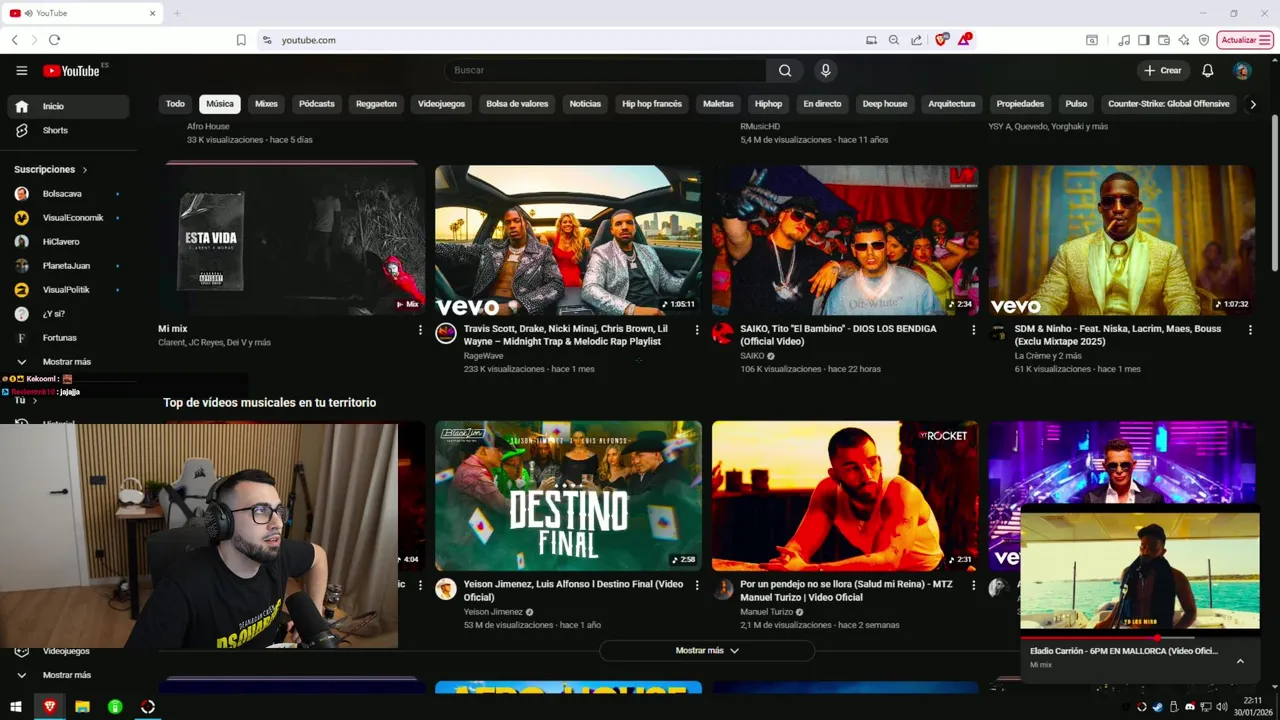Click the YouTube logo
This screenshot has width=1280, height=720.
tap(71, 70)
